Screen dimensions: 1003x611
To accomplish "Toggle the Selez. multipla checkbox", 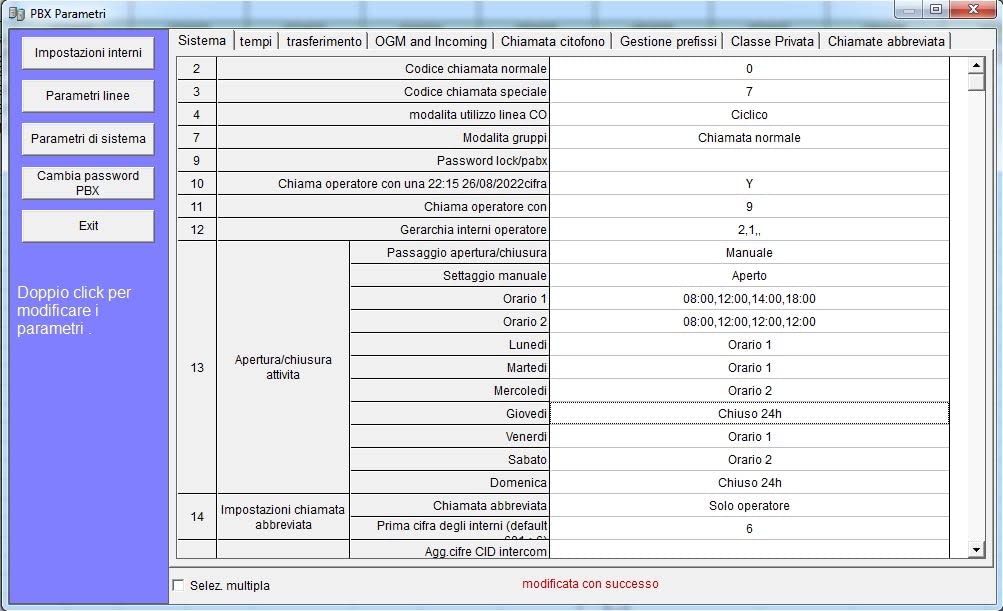I will pyautogui.click(x=178, y=585).
